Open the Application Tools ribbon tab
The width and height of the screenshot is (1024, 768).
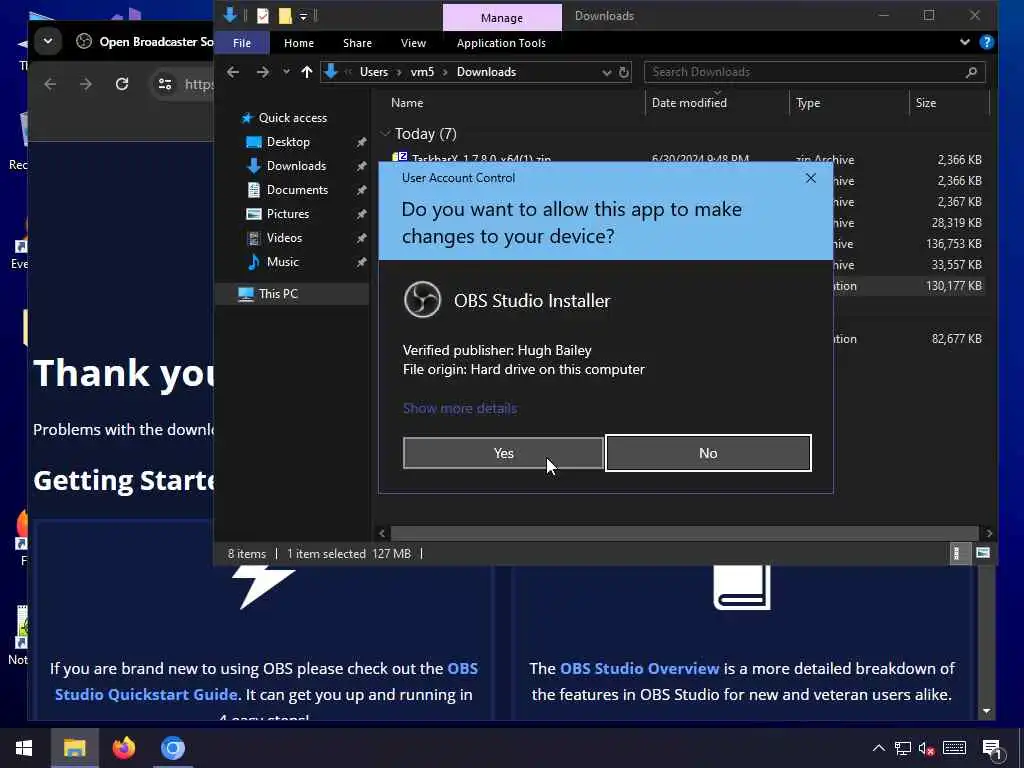coord(501,43)
